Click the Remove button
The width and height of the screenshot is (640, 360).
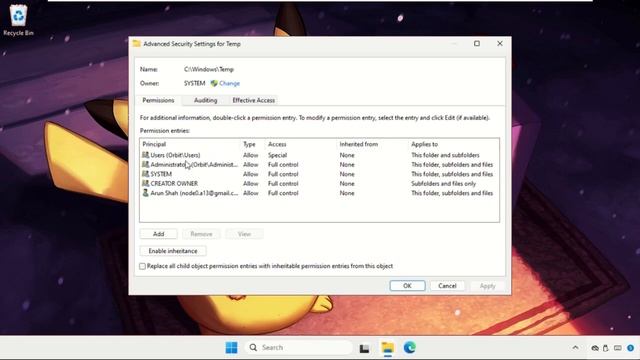pyautogui.click(x=201, y=234)
